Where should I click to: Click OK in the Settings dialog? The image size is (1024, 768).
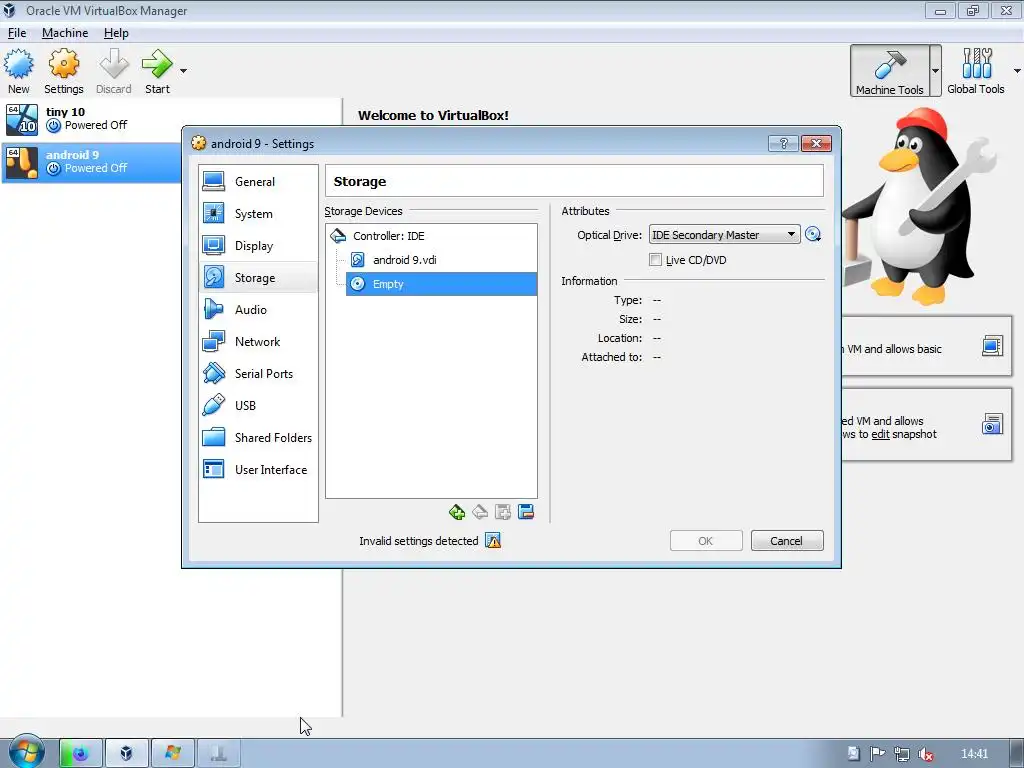(x=706, y=541)
